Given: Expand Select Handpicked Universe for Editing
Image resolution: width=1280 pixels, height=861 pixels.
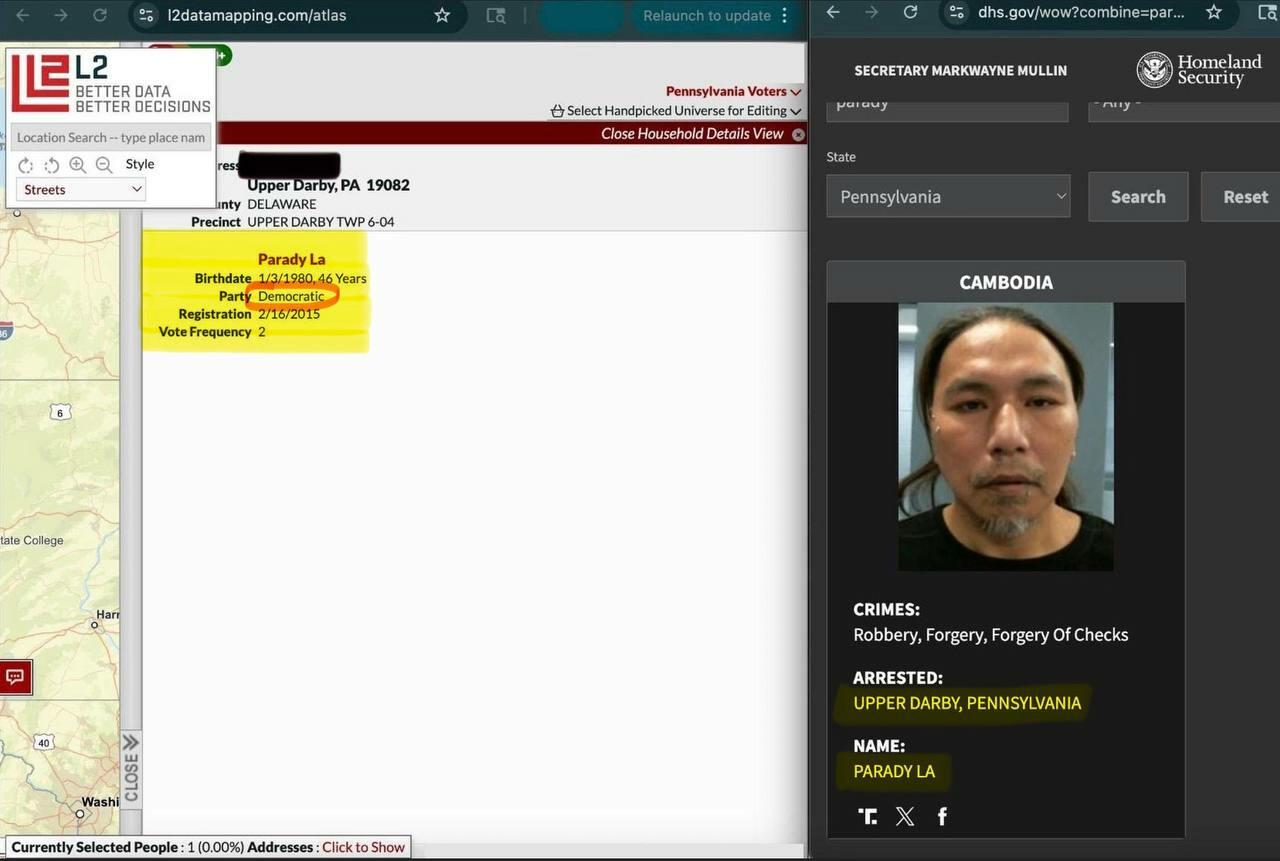Looking at the screenshot, I should (x=676, y=111).
